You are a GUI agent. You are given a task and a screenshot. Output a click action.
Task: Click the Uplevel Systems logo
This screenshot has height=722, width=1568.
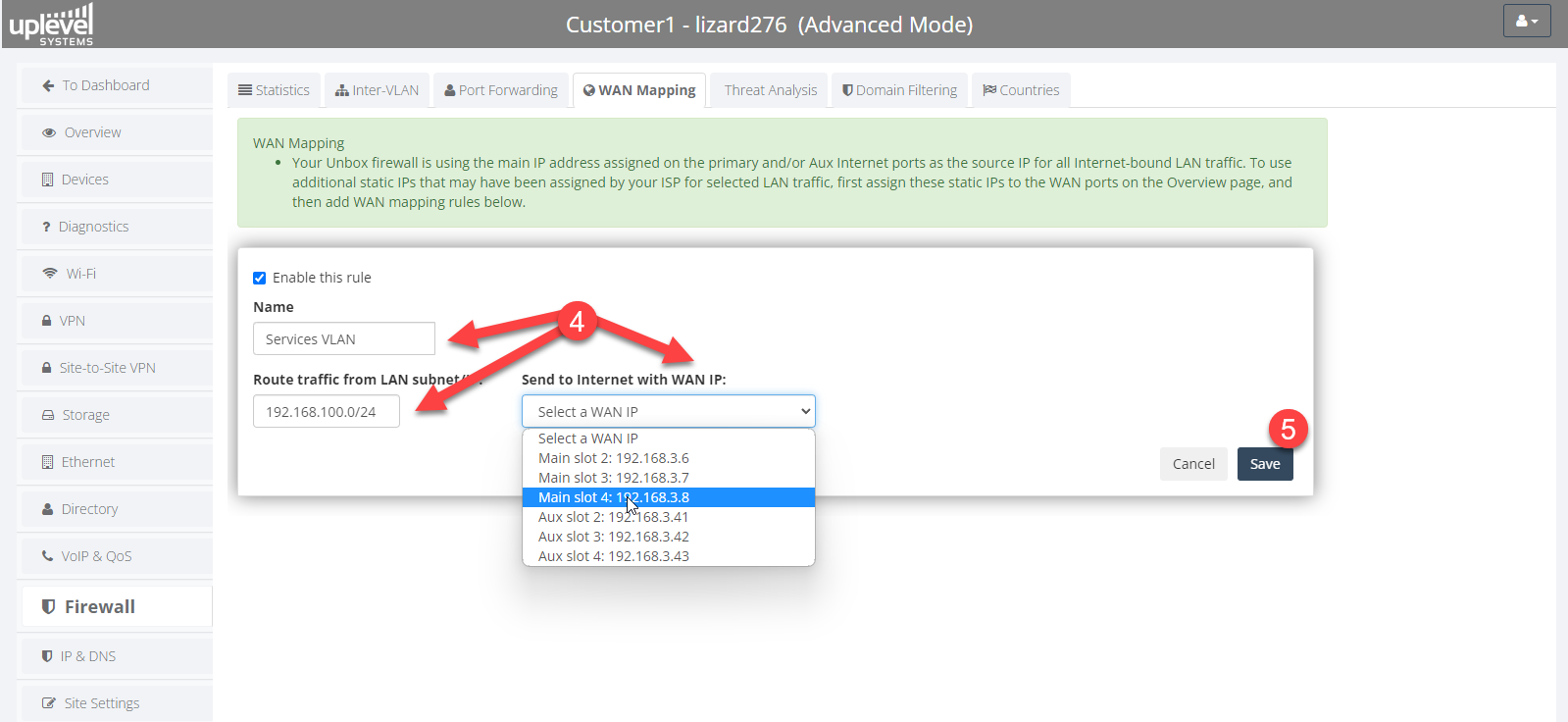coord(51,25)
